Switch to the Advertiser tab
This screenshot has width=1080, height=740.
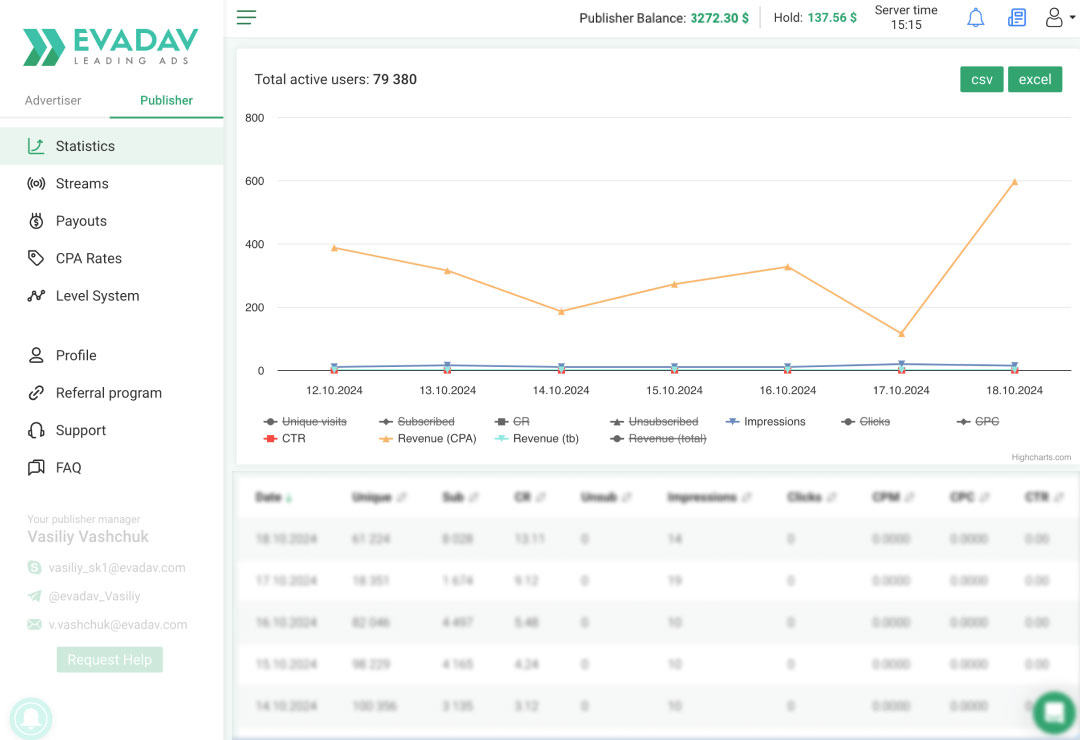pos(52,100)
